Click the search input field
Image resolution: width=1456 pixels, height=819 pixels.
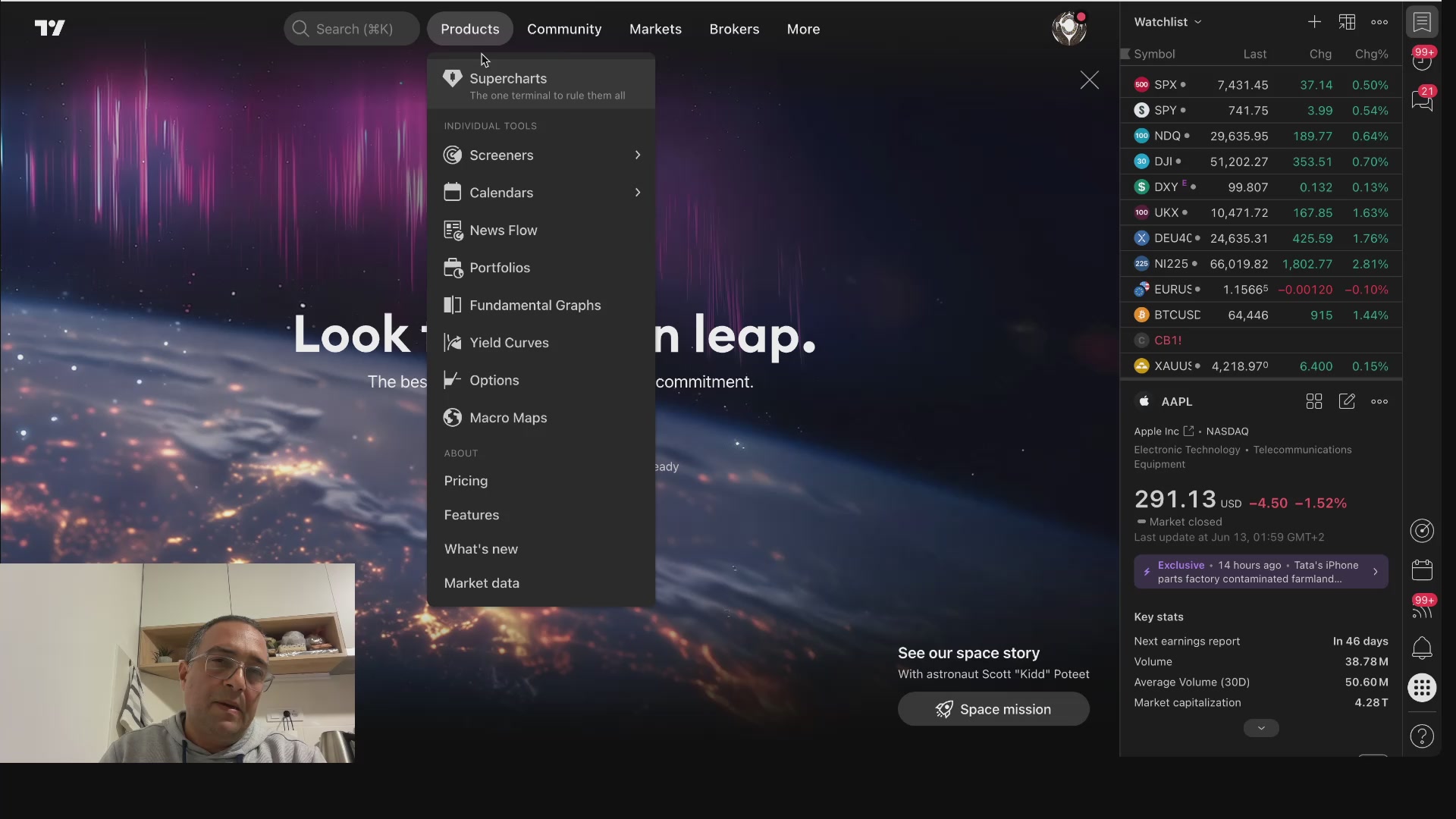pyautogui.click(x=352, y=29)
